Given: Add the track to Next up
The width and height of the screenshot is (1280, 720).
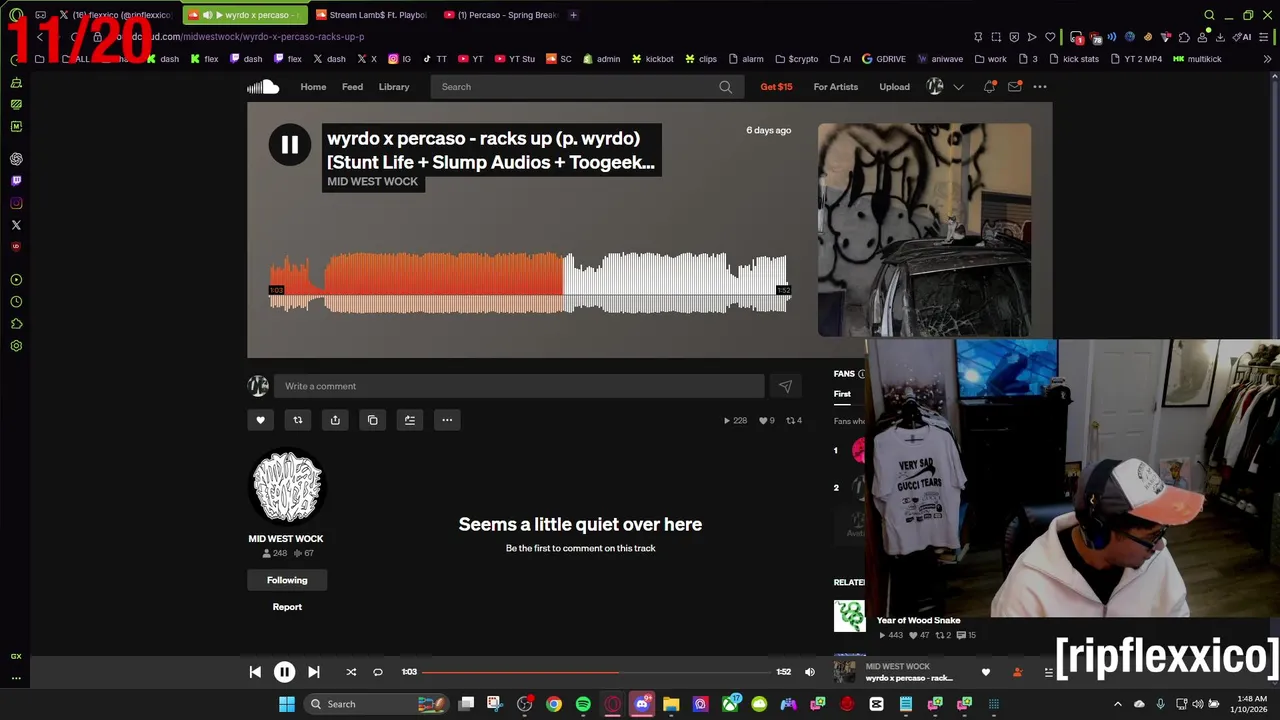Looking at the screenshot, I should [x=409, y=420].
